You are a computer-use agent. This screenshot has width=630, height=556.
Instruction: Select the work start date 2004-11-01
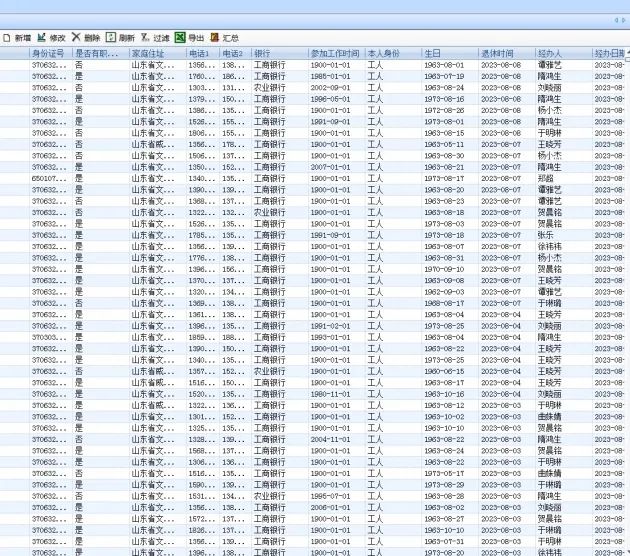tap(330, 439)
